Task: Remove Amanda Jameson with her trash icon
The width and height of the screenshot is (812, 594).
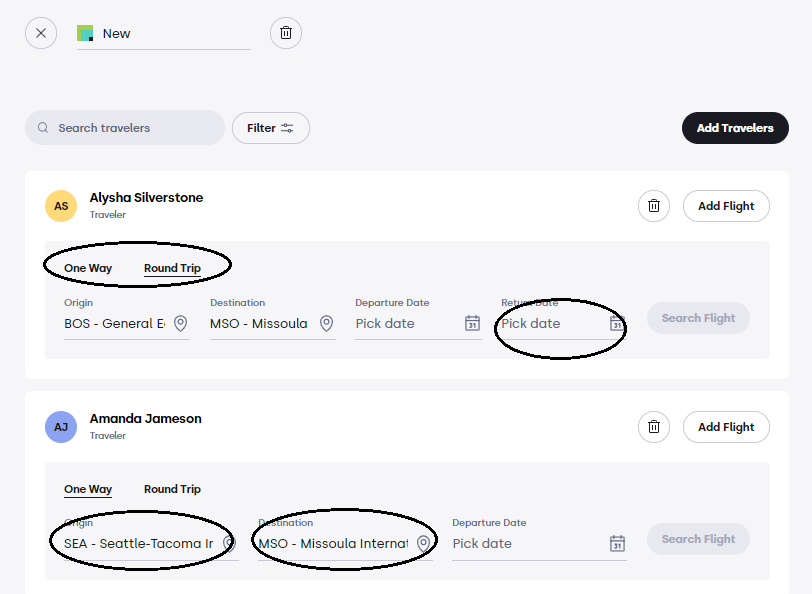Action: pos(654,427)
